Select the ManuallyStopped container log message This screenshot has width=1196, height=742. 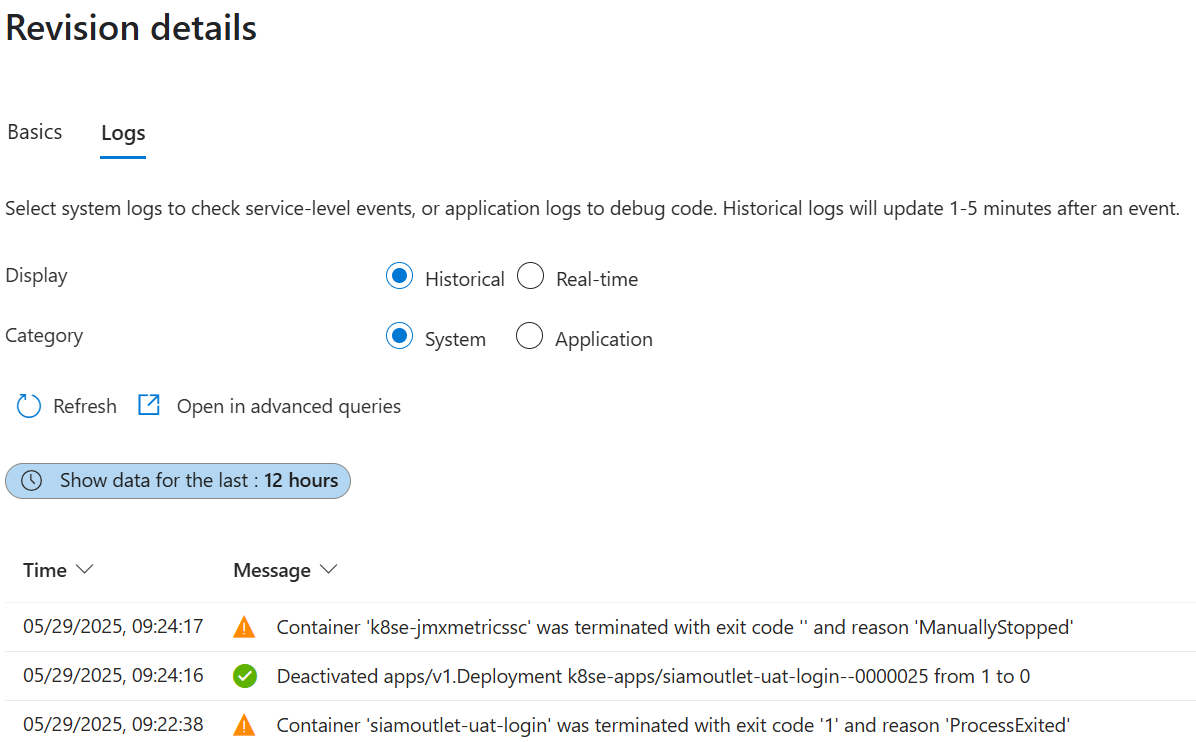point(674,626)
